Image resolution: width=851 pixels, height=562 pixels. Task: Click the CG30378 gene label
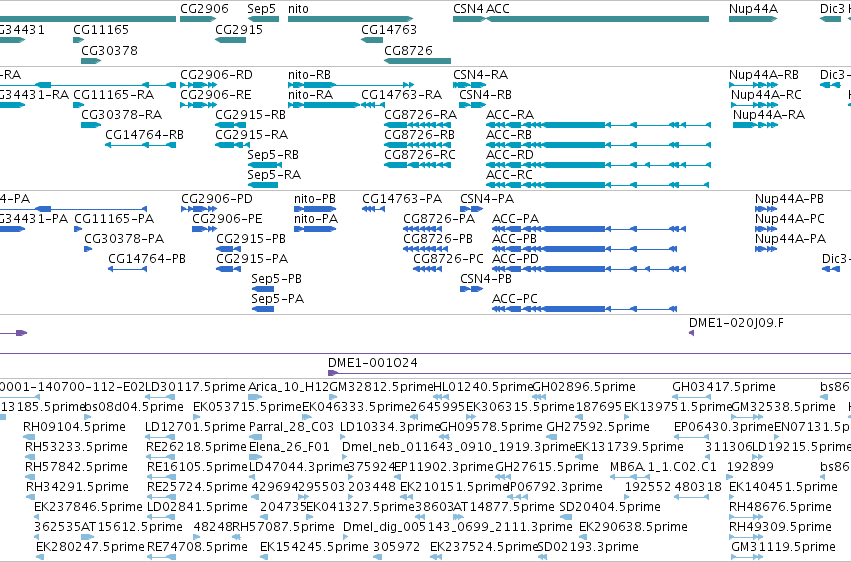tap(109, 50)
